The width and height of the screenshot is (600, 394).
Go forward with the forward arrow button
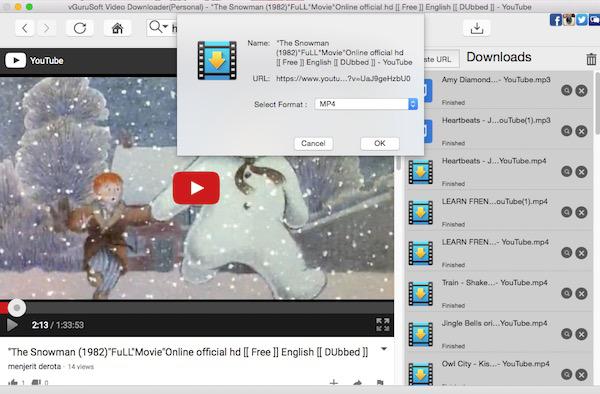point(46,28)
